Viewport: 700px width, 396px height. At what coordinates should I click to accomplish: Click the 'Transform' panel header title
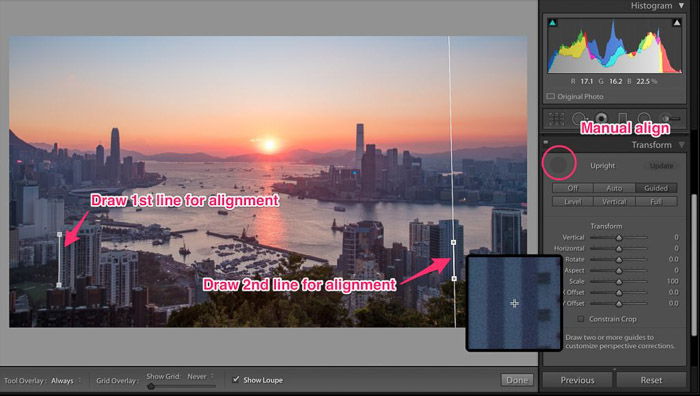[651, 145]
